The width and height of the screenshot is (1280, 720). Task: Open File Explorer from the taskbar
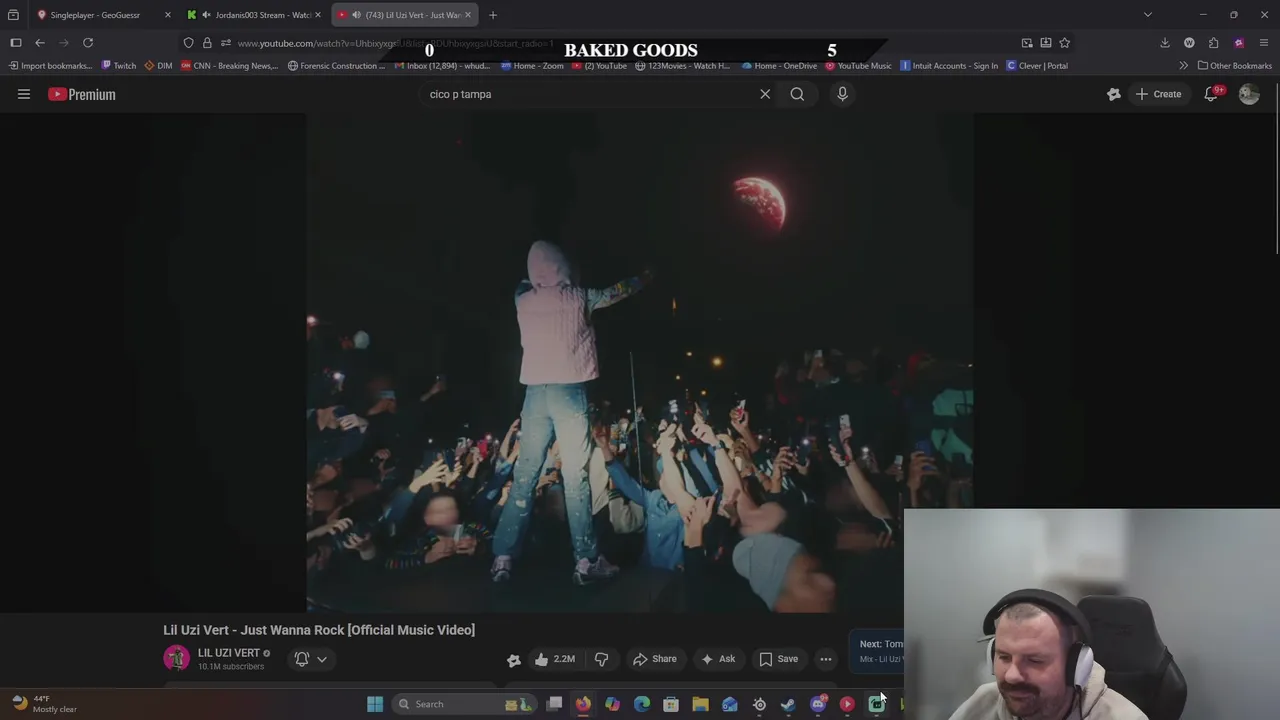click(x=700, y=704)
